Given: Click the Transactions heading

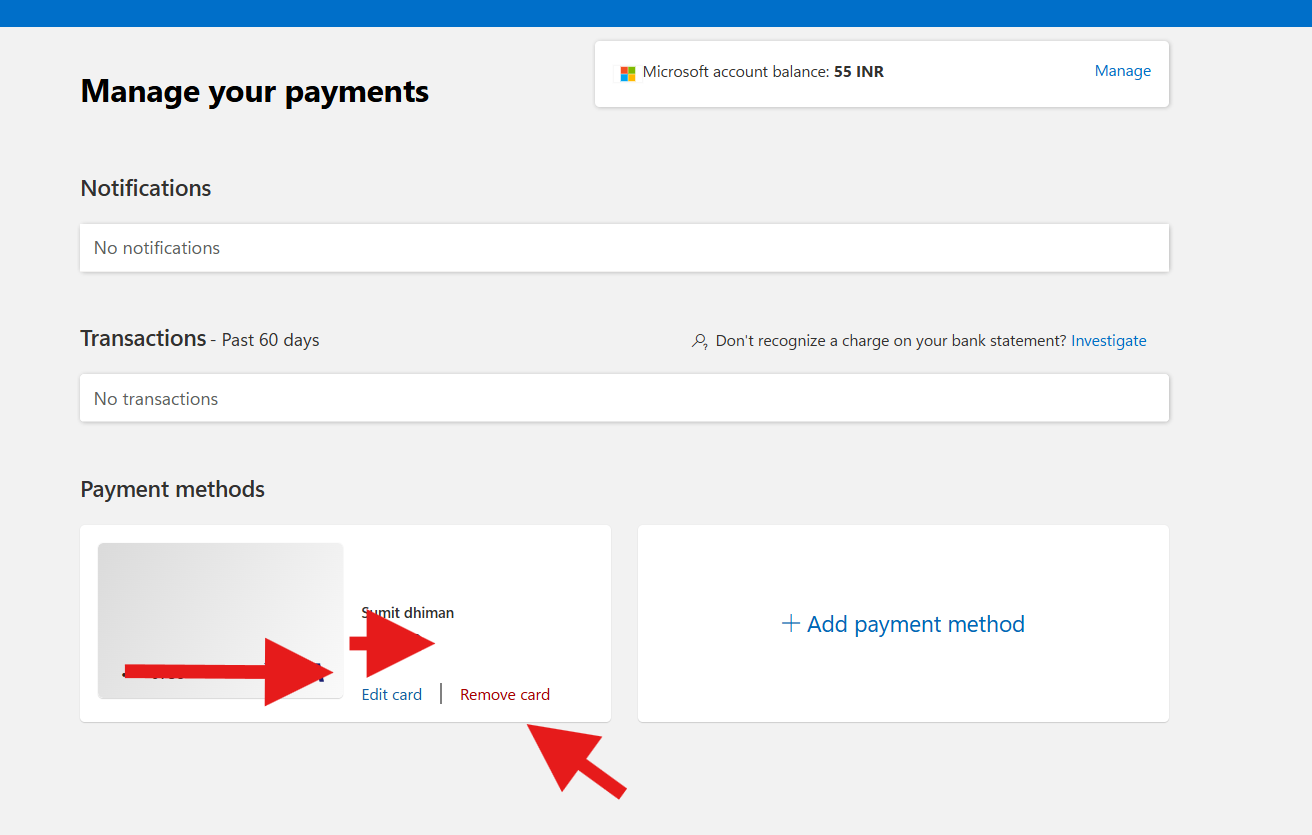Looking at the screenshot, I should (143, 338).
